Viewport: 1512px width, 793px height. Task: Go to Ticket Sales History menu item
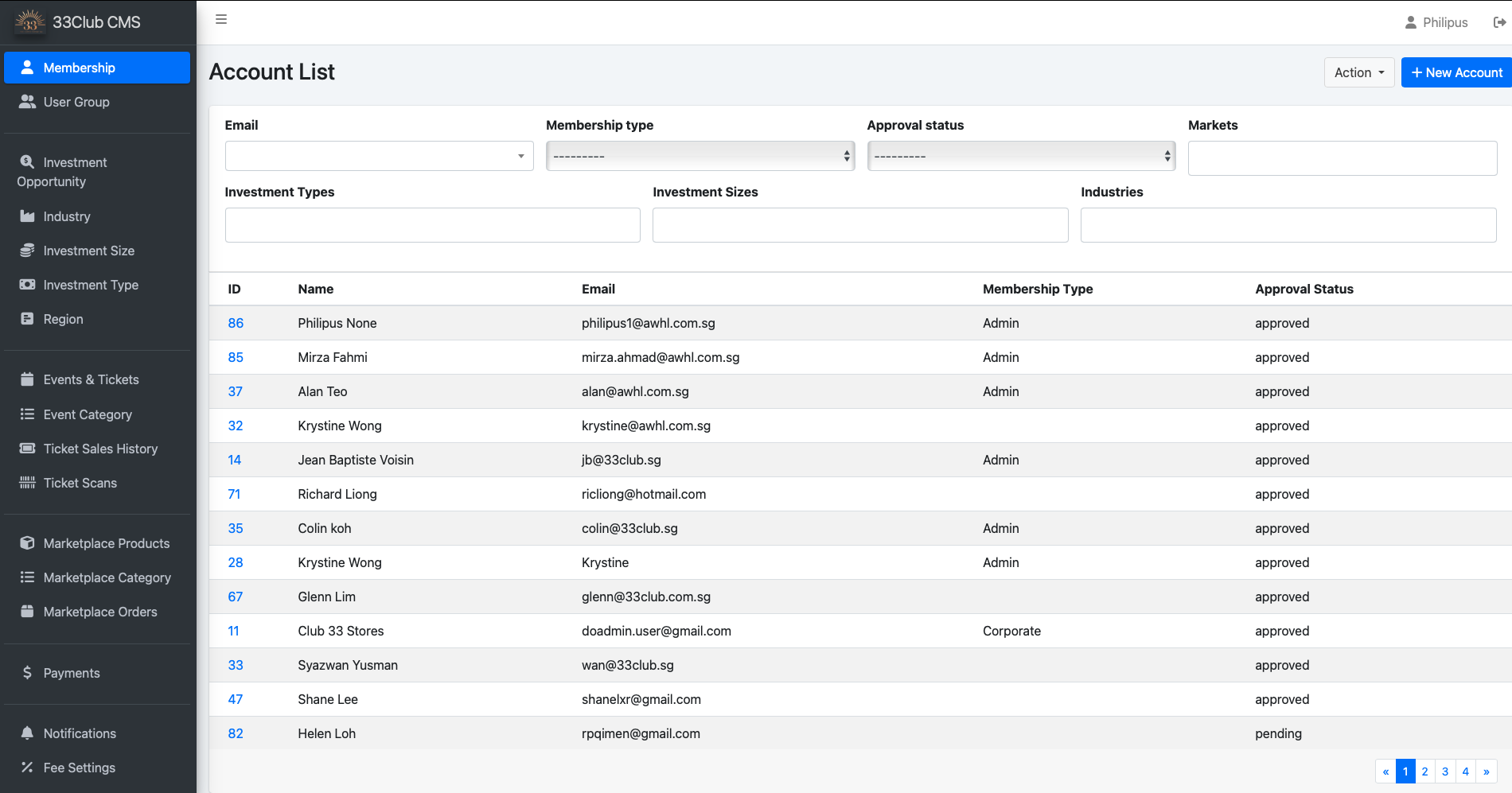click(100, 449)
